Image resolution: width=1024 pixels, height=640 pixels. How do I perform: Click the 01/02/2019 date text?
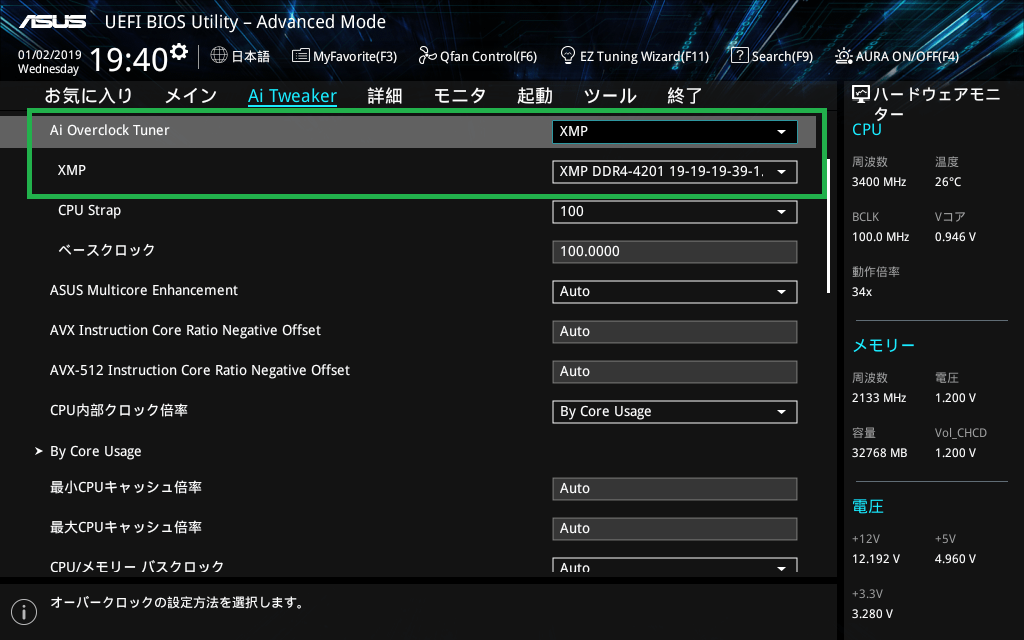50,55
